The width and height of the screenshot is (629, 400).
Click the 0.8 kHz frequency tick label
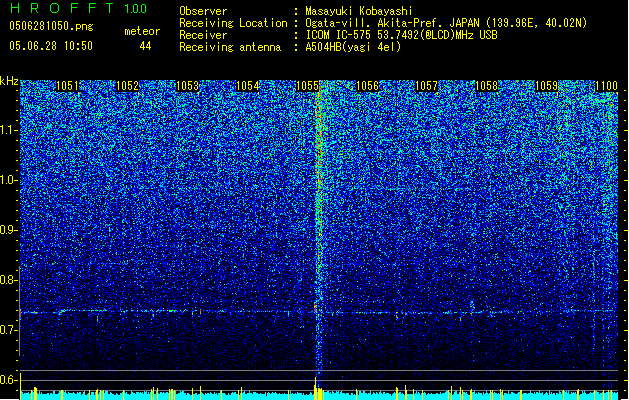click(x=9, y=280)
